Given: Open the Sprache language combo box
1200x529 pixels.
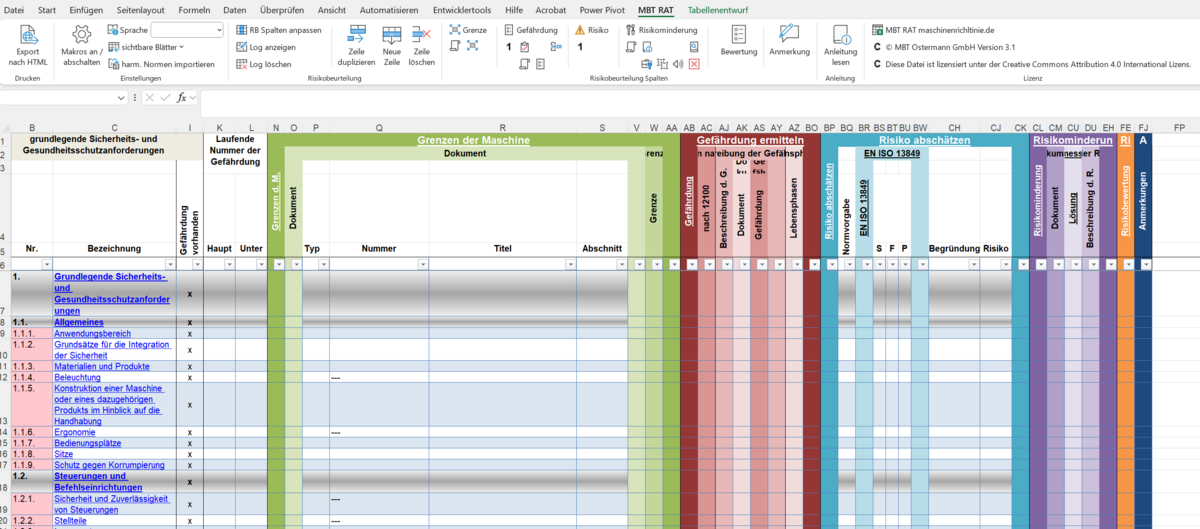Looking at the screenshot, I should (x=187, y=30).
